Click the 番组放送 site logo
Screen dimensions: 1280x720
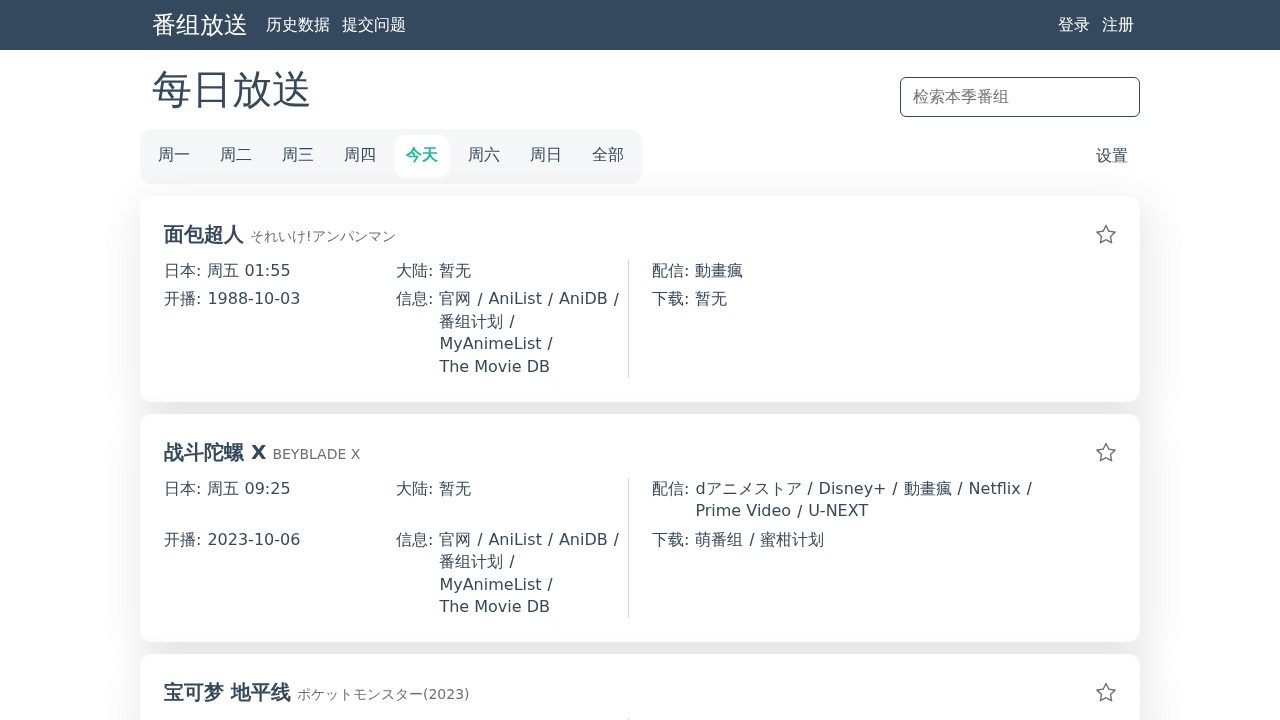click(x=200, y=25)
